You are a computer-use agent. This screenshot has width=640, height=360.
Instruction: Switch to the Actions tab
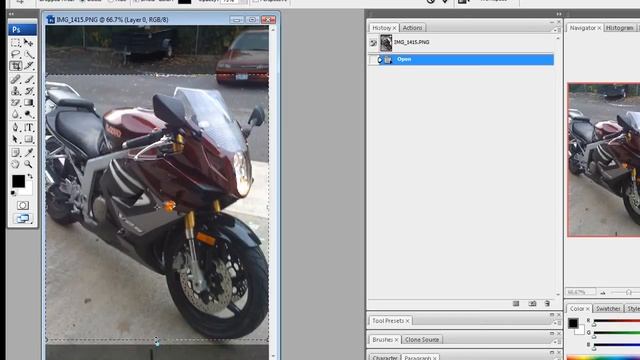coord(412,28)
